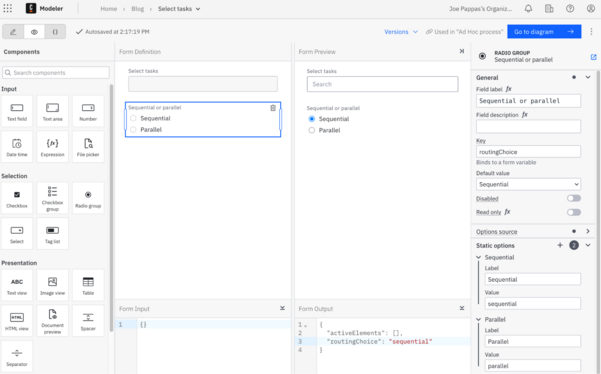The image size is (601, 374).
Task: Add an HTML view component
Action: tap(17, 321)
